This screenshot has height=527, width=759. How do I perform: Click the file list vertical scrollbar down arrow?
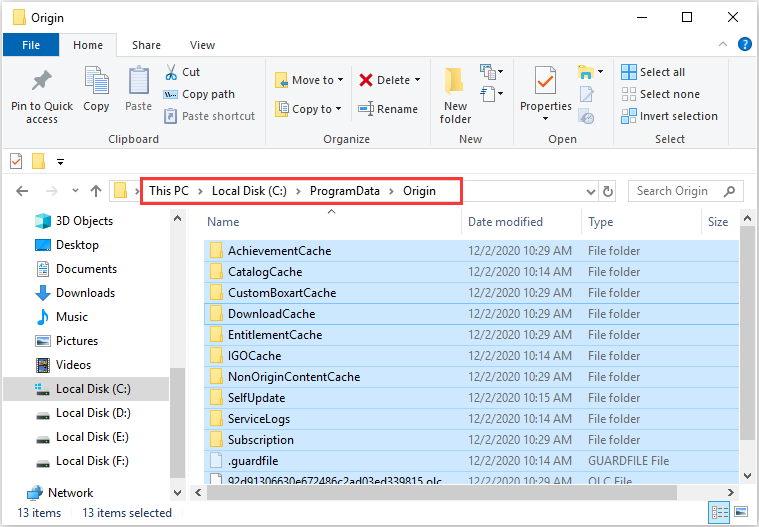(x=747, y=476)
